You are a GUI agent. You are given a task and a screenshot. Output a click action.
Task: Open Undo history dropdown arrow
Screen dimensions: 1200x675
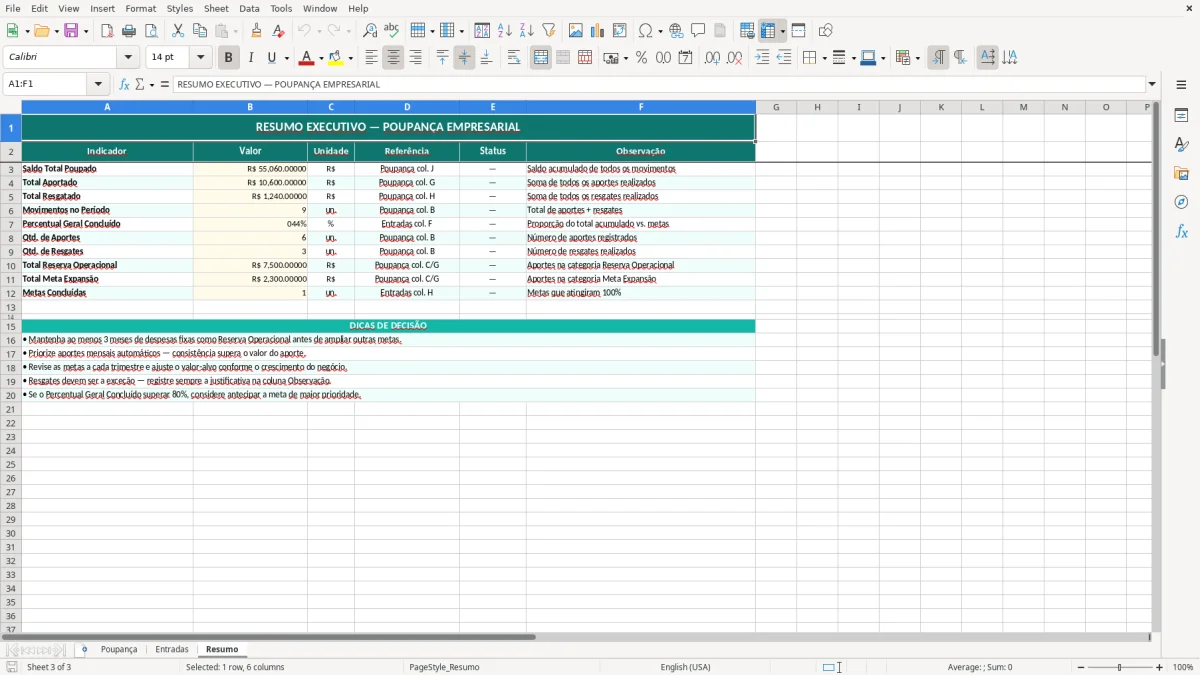320,32
